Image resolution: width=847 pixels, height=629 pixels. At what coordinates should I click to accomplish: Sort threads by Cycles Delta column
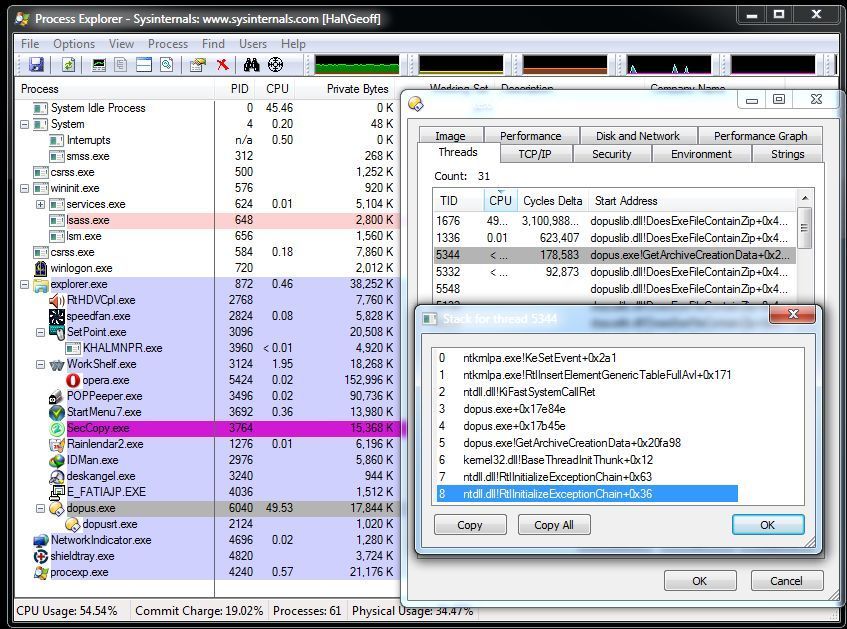(x=553, y=201)
